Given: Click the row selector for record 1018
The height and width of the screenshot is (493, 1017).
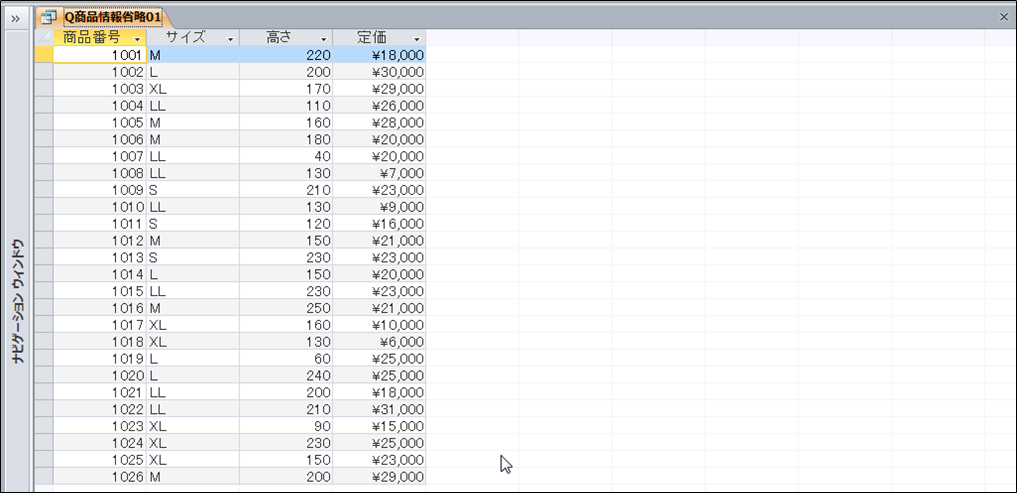Looking at the screenshot, I should point(43,342).
